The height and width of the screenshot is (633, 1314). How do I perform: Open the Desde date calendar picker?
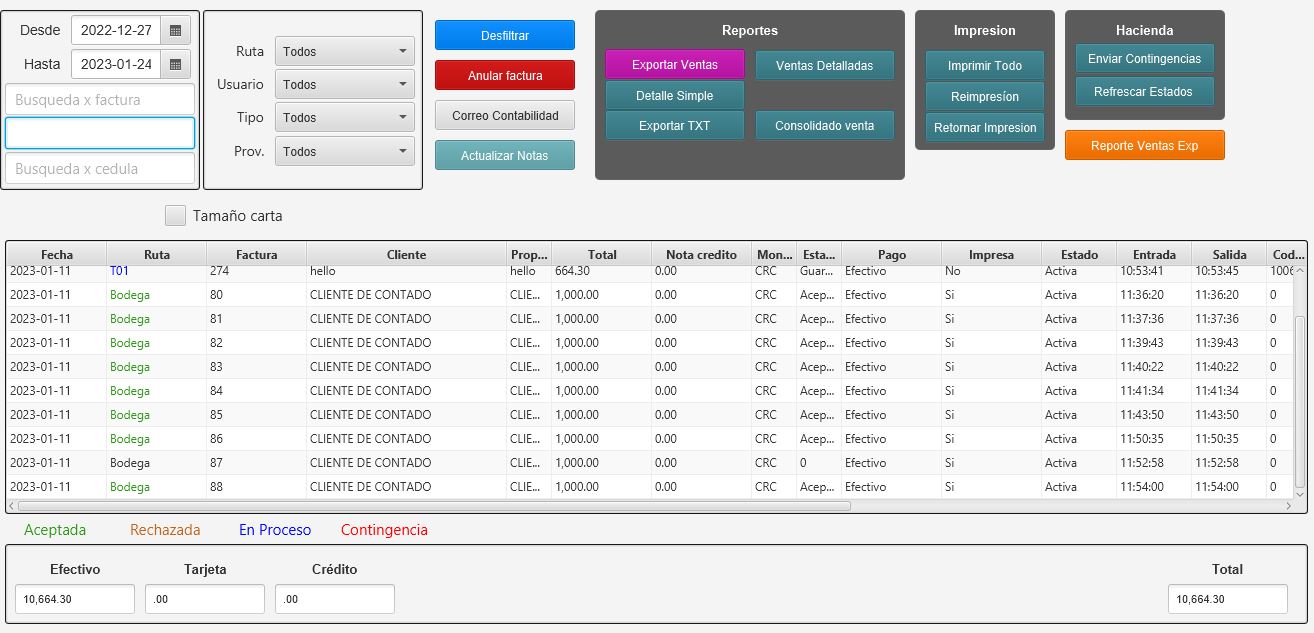pos(175,31)
